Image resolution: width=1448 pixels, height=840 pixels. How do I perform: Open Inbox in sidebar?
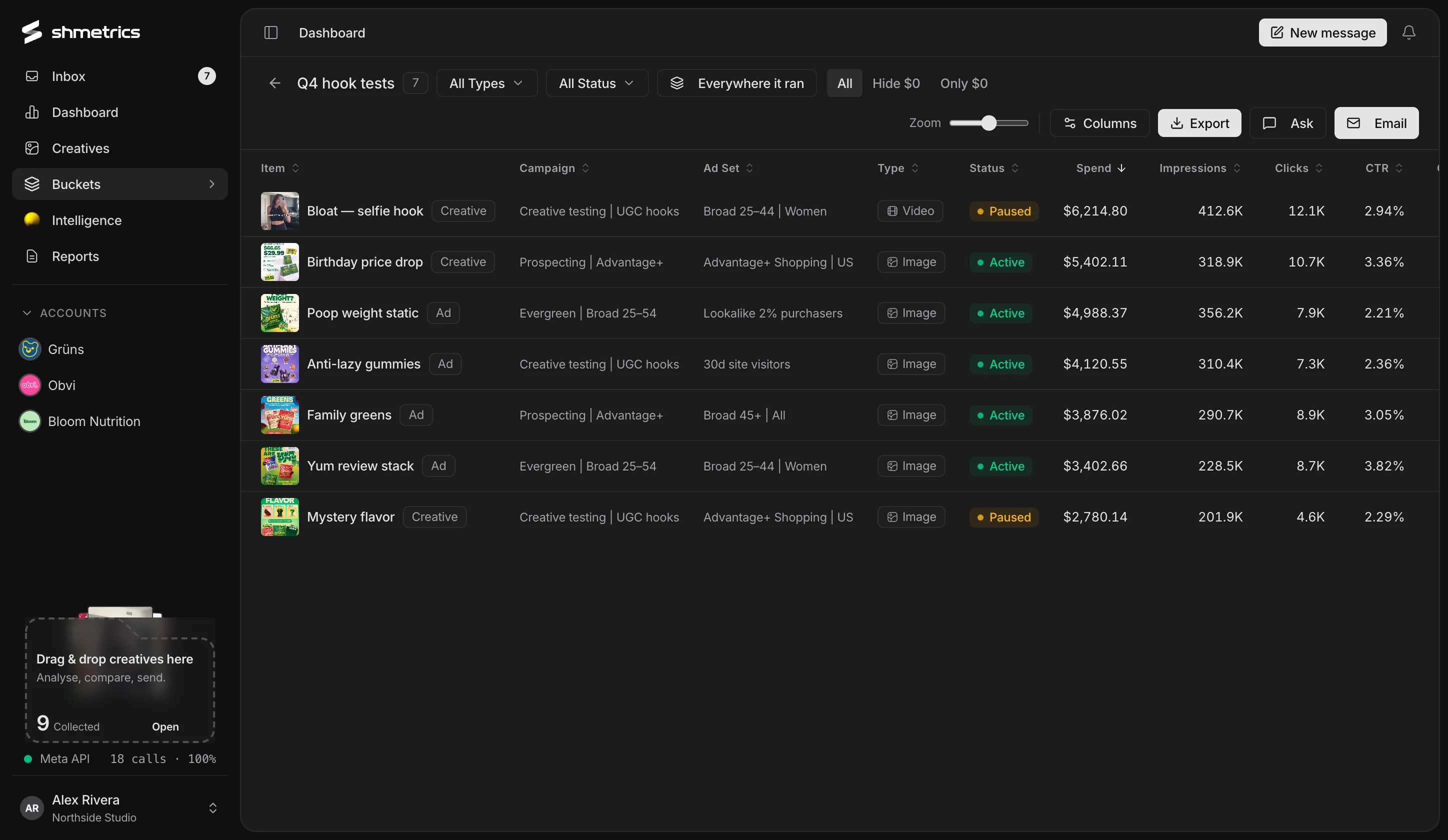point(119,76)
